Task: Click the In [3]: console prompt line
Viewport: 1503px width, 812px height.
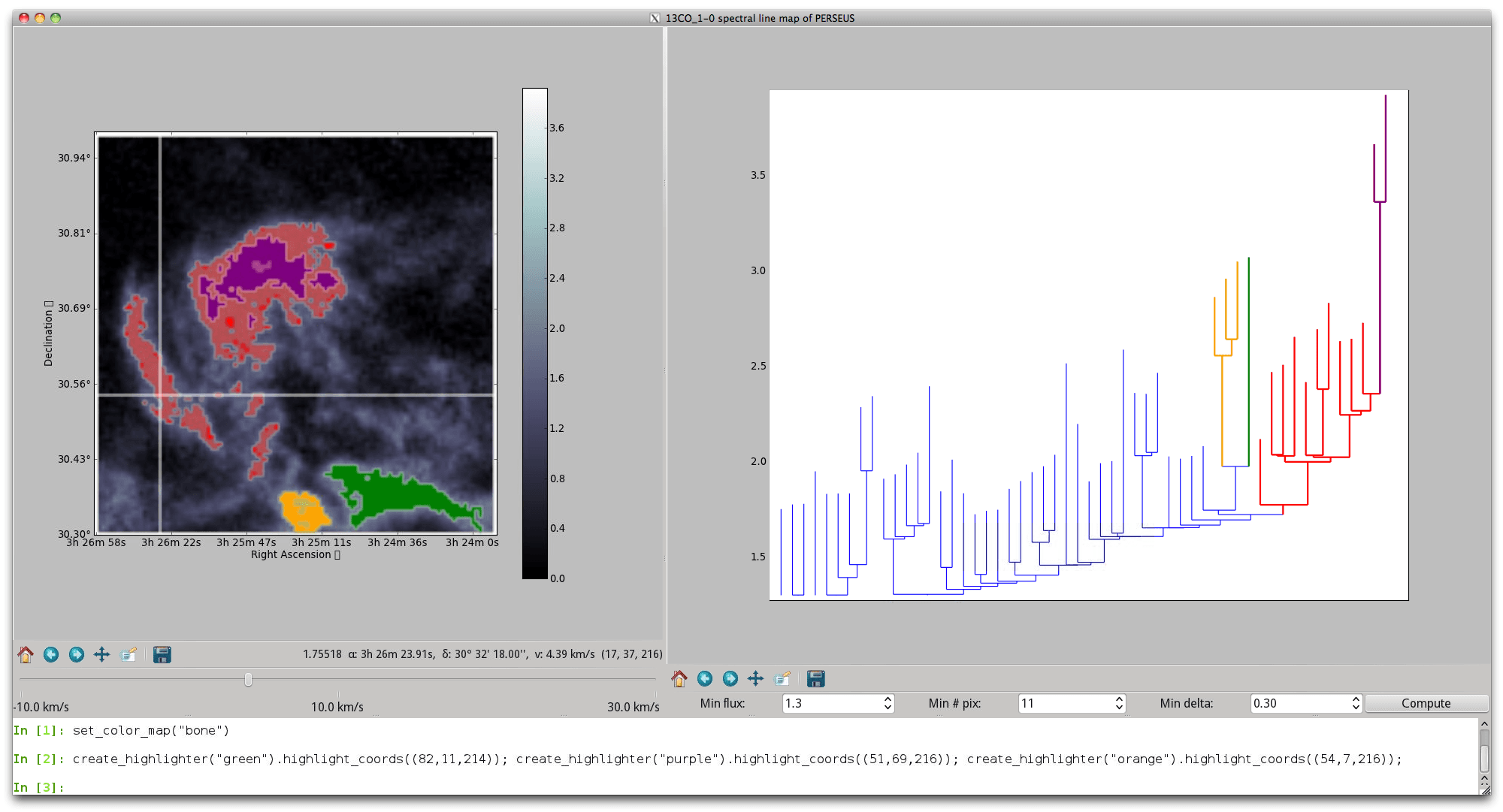Action: coord(39,787)
